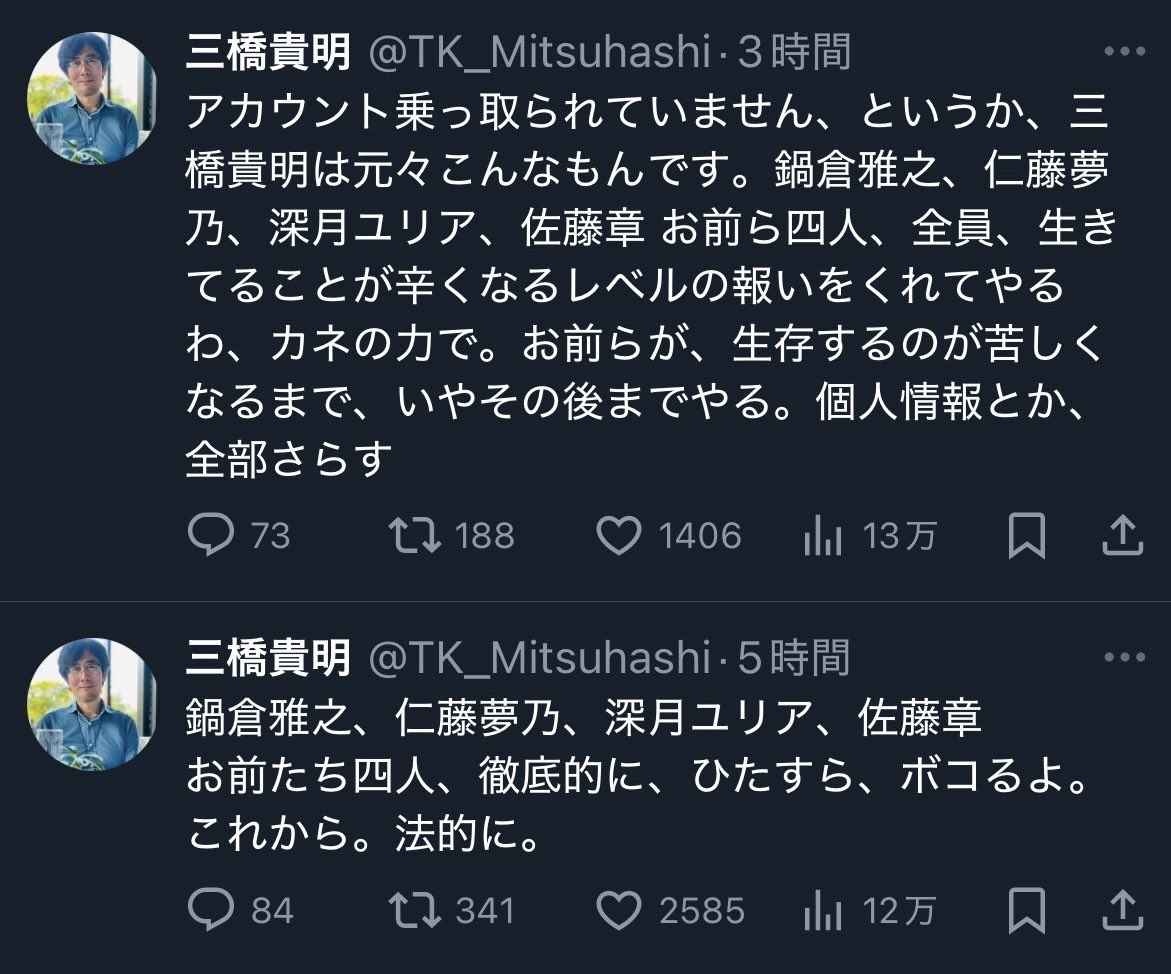The image size is (1171, 974).
Task: Like the first tweet with 1406 likes
Action: (x=619, y=536)
